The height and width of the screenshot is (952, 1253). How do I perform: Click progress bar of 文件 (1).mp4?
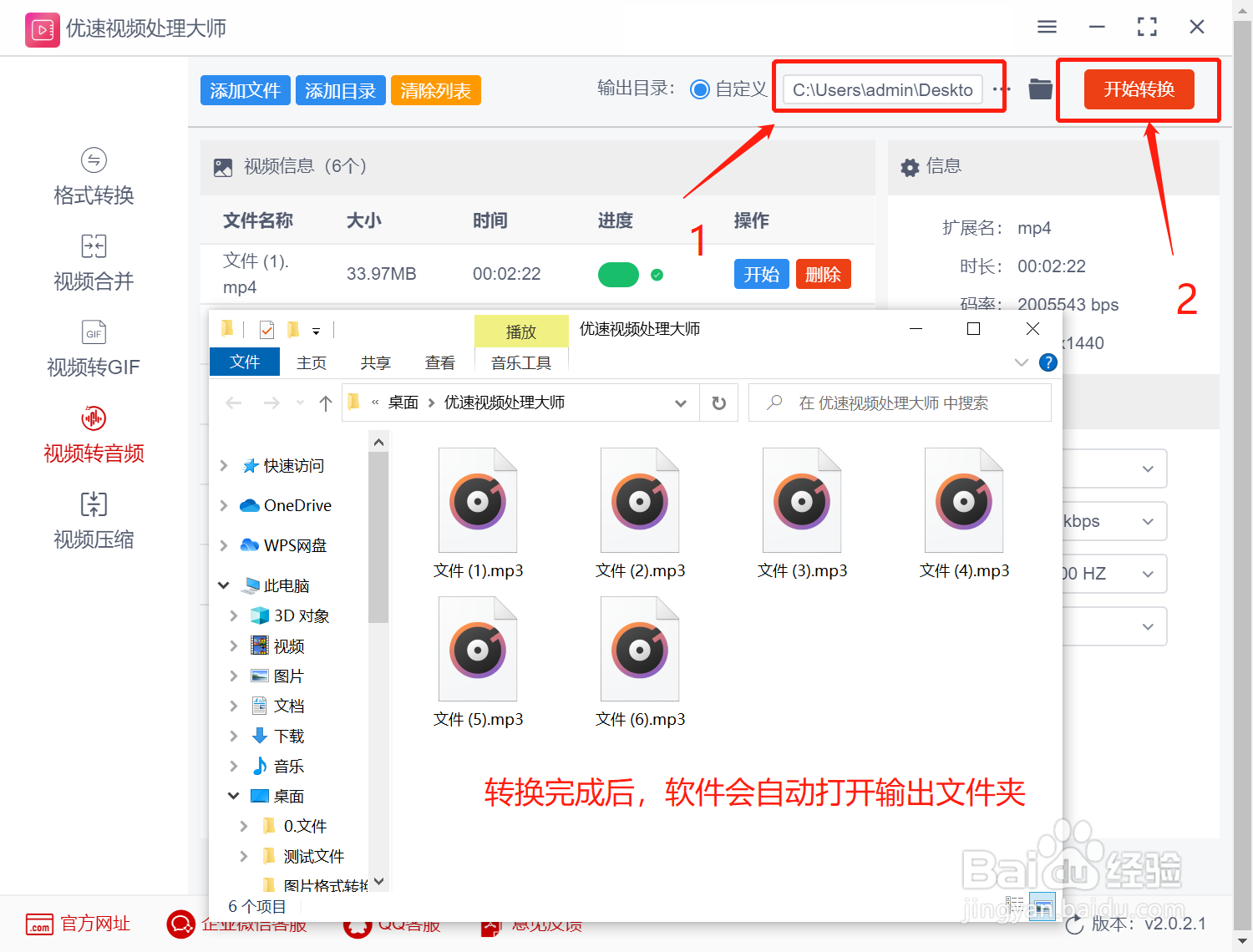(x=618, y=275)
